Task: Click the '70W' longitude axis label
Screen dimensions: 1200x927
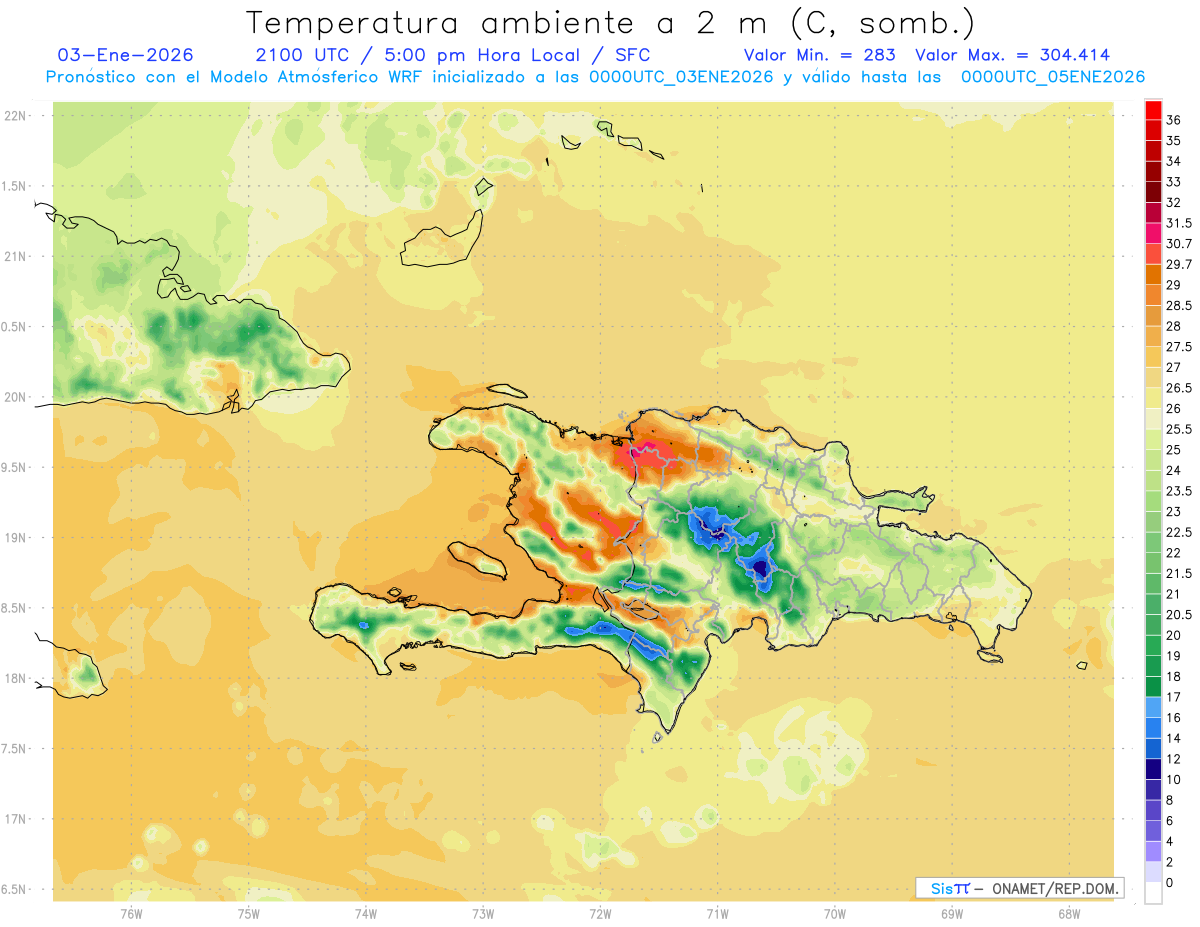Action: pos(835,913)
